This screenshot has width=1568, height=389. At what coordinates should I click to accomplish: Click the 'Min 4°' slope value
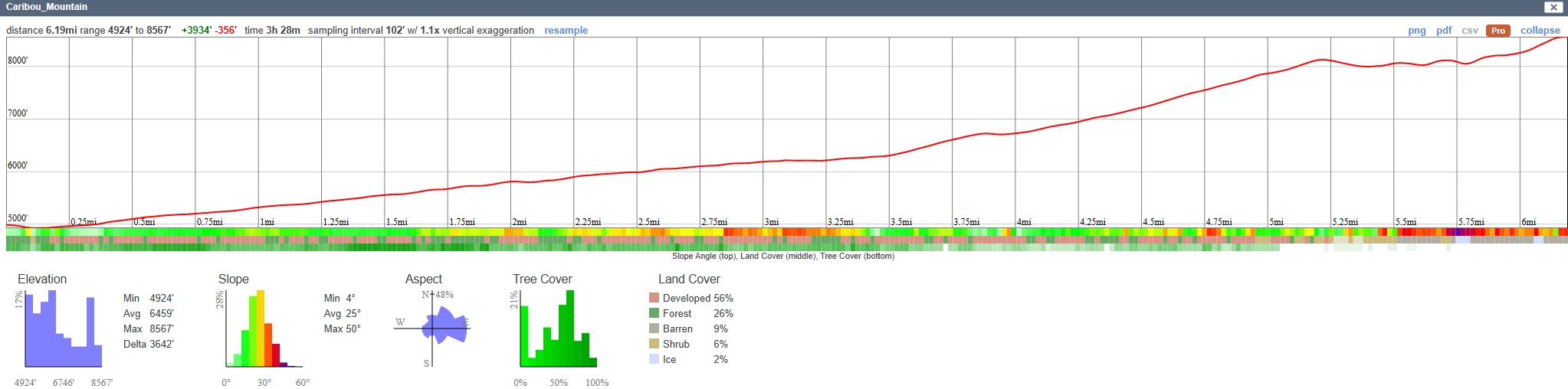tap(340, 298)
